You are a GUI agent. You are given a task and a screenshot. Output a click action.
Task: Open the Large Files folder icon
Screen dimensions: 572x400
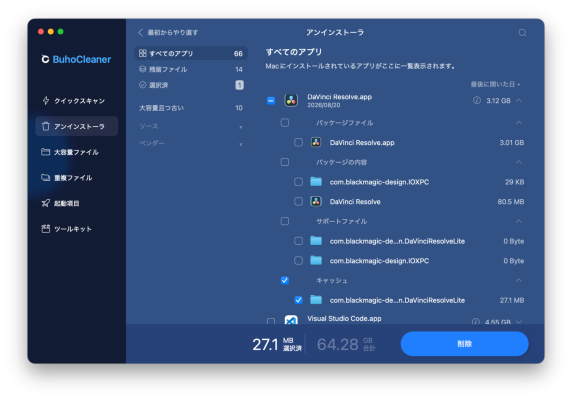(x=46, y=152)
